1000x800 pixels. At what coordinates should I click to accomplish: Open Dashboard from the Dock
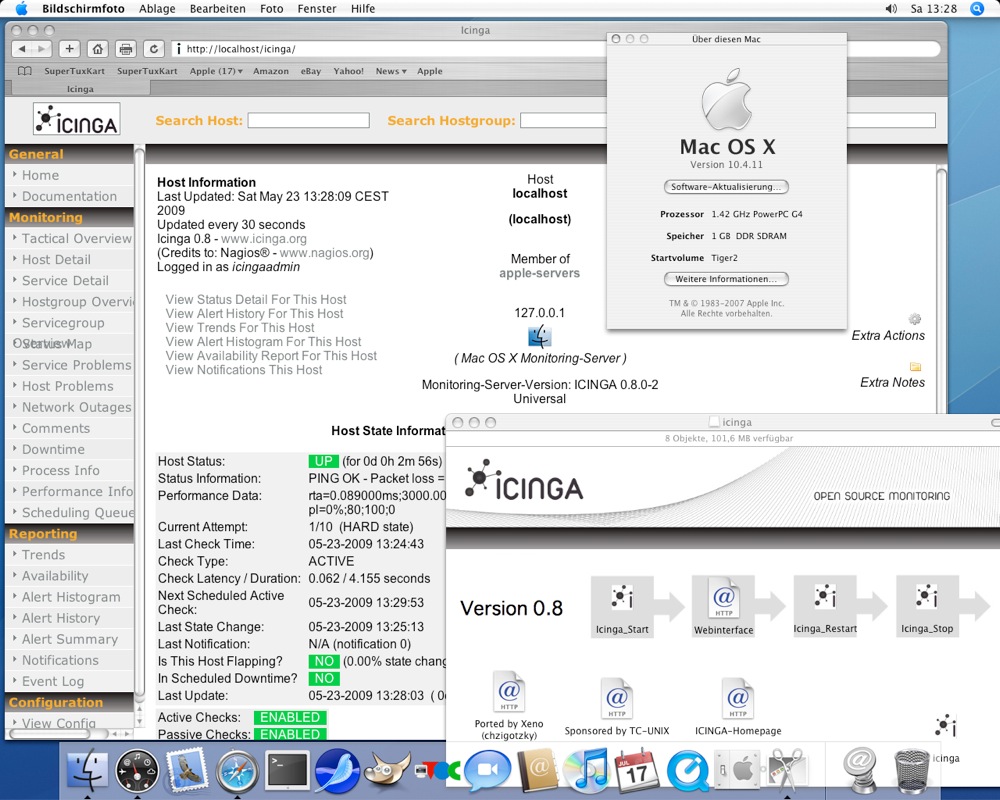coord(137,770)
